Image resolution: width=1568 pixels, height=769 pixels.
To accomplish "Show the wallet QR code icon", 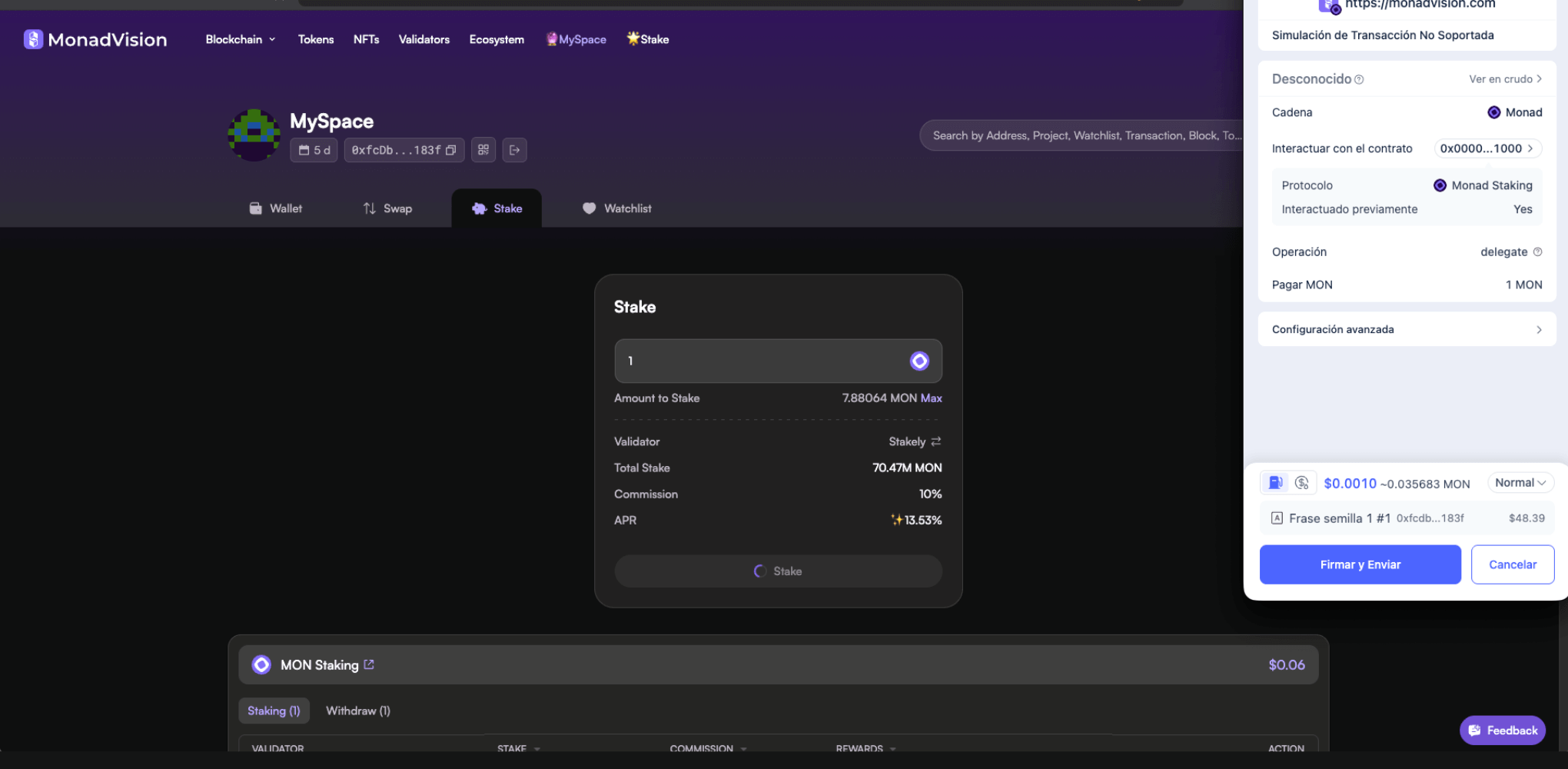I will coord(483,150).
